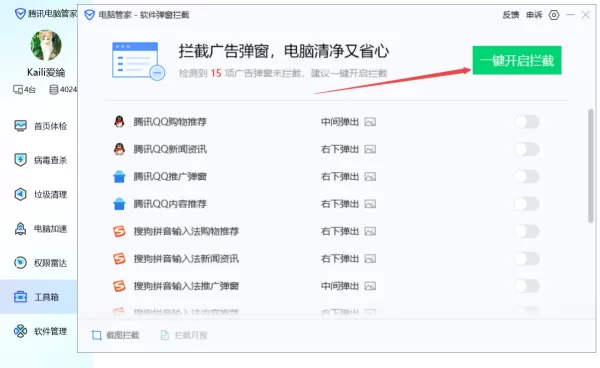Click 中间弹出 text in 搜狗拼音输入法推广弹窗 row

[340, 286]
